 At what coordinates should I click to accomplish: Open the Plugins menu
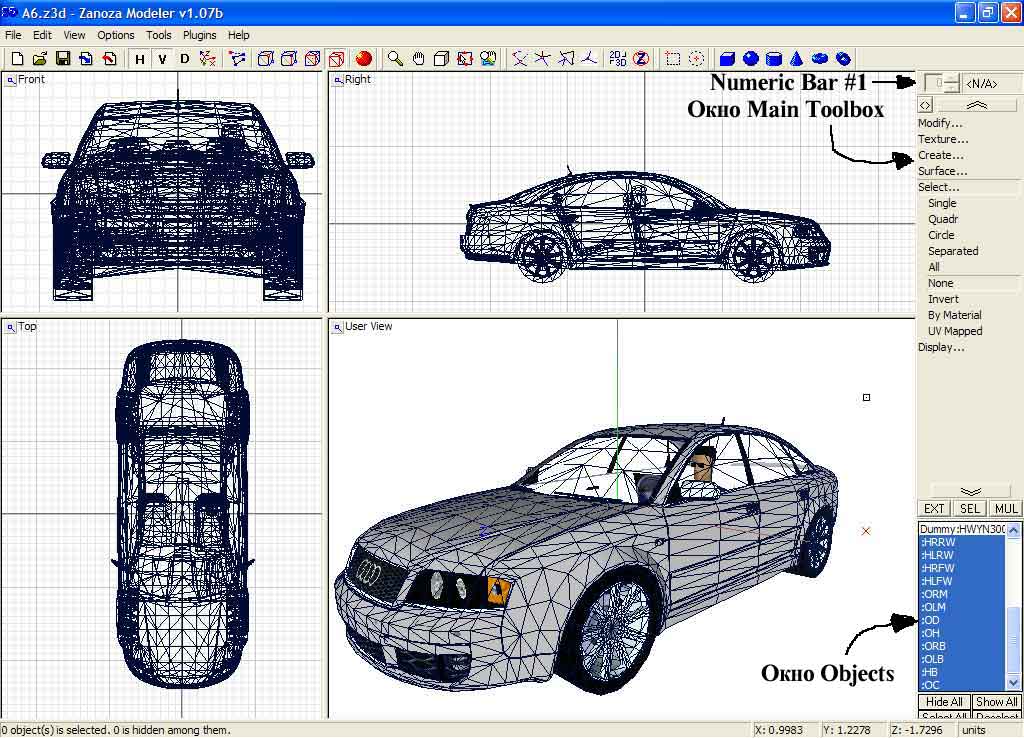[199, 35]
